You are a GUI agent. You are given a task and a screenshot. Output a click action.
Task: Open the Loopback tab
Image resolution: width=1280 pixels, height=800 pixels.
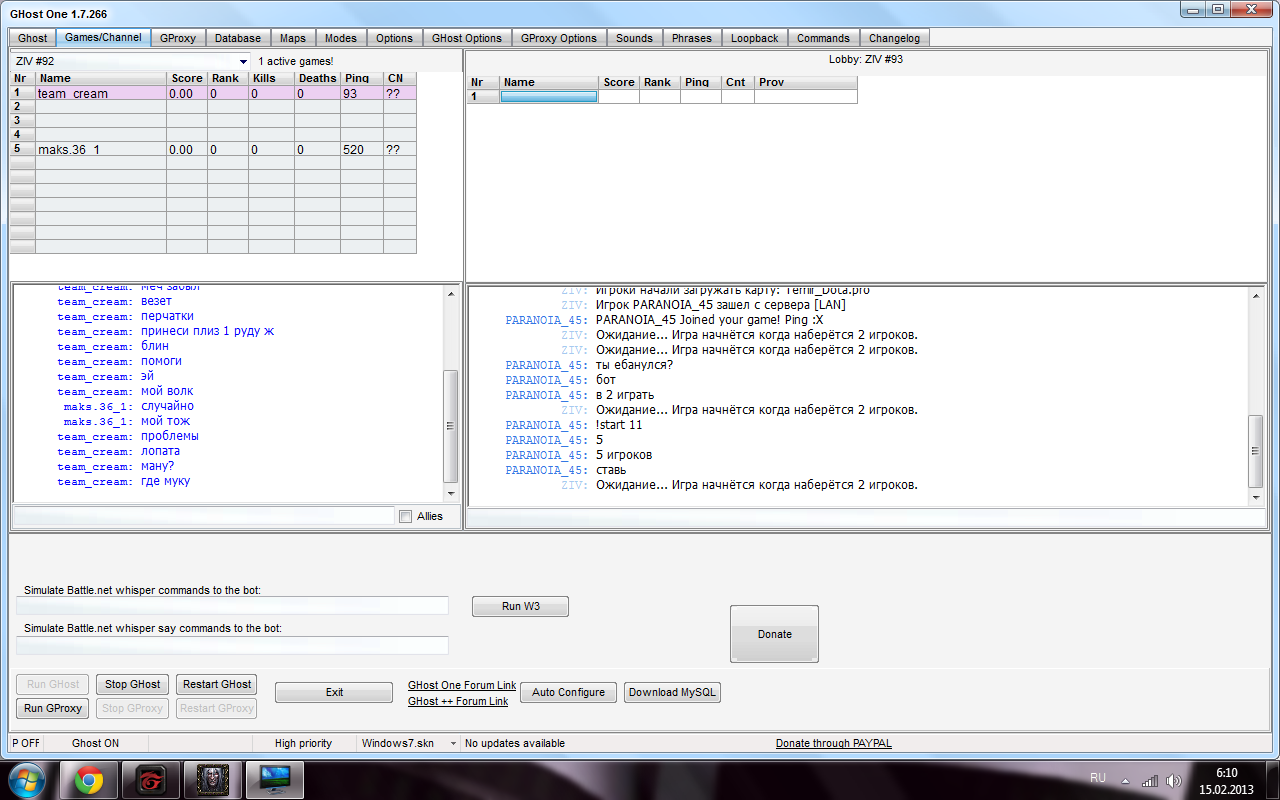point(755,38)
